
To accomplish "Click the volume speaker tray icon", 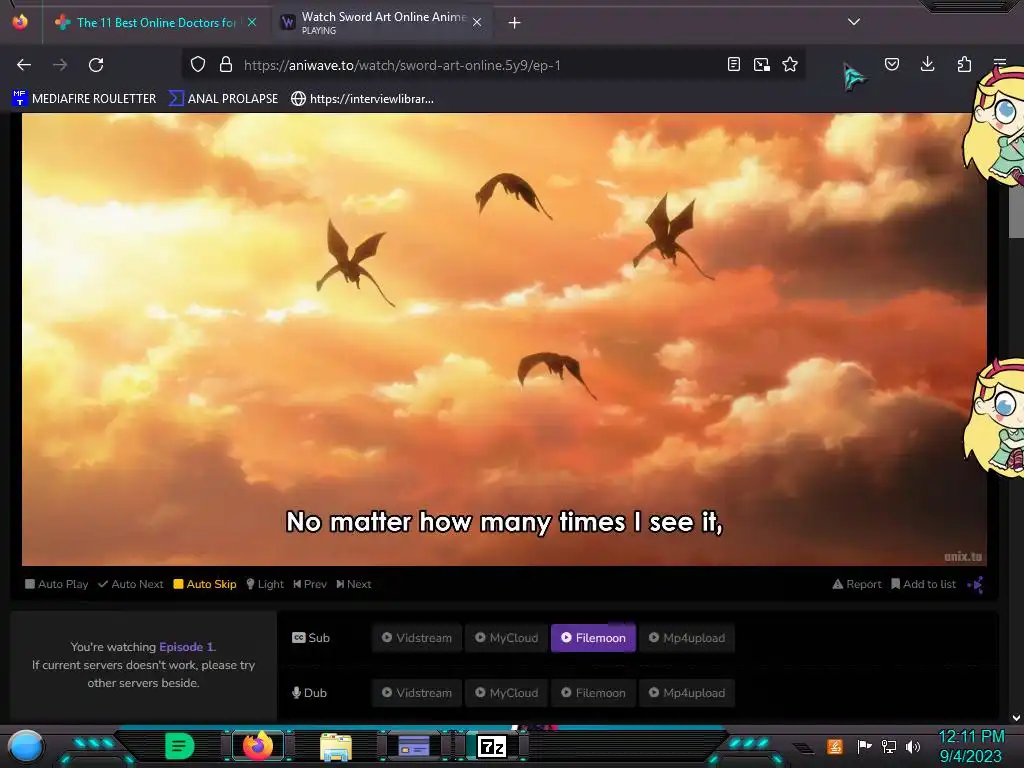I will 913,746.
